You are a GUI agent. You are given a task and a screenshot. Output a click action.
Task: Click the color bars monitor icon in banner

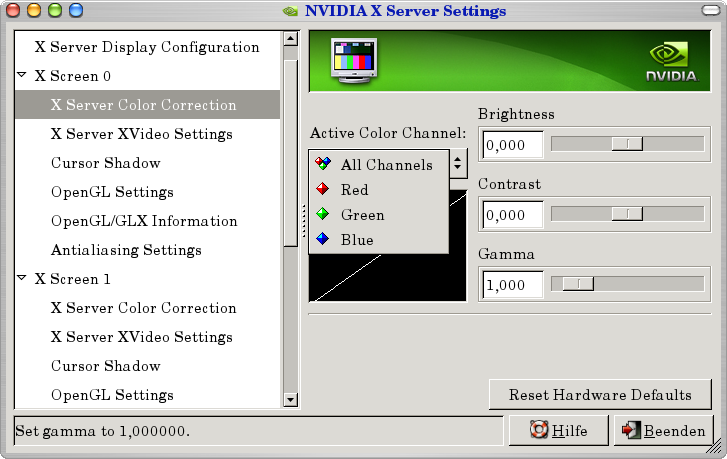[354, 61]
